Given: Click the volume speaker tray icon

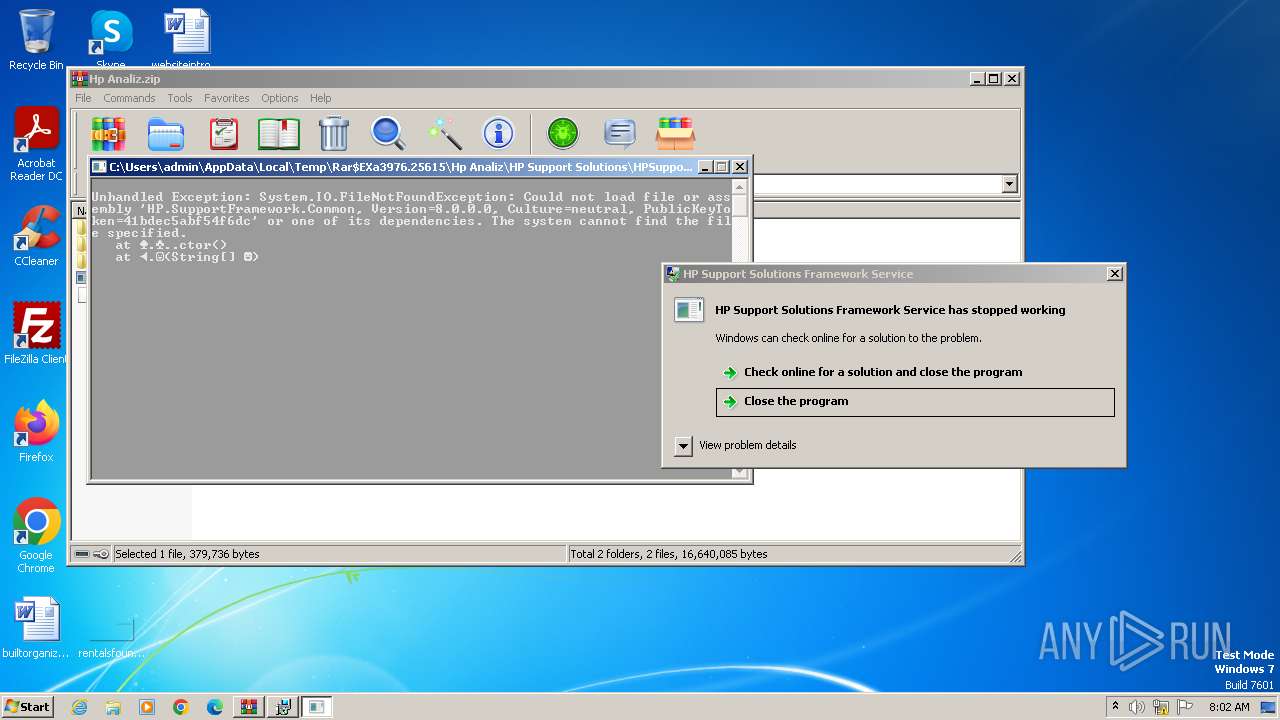Looking at the screenshot, I should pyautogui.click(x=1136, y=707).
